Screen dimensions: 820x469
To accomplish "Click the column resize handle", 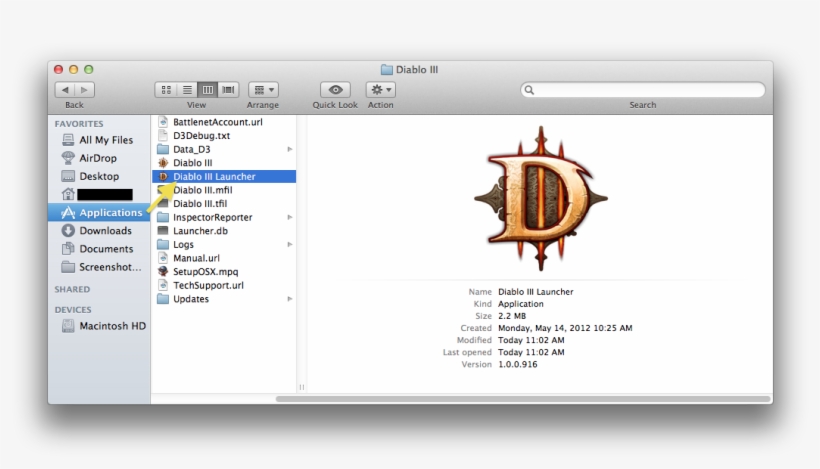I will (x=302, y=387).
